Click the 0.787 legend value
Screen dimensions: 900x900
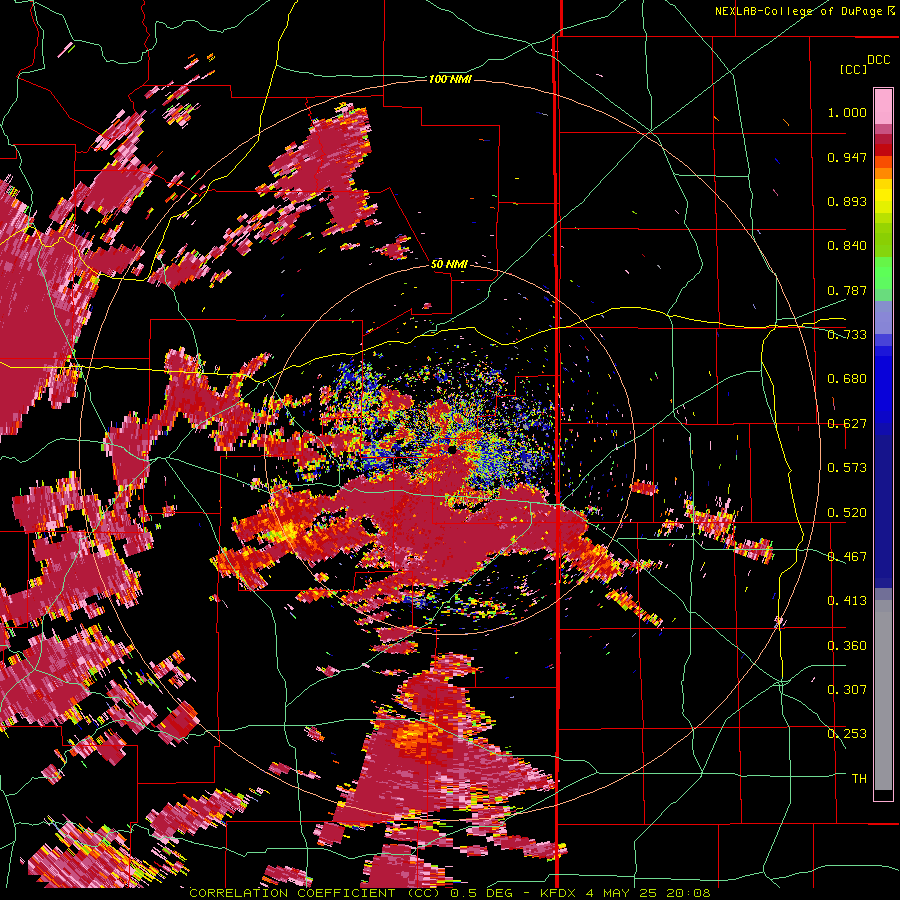point(847,290)
